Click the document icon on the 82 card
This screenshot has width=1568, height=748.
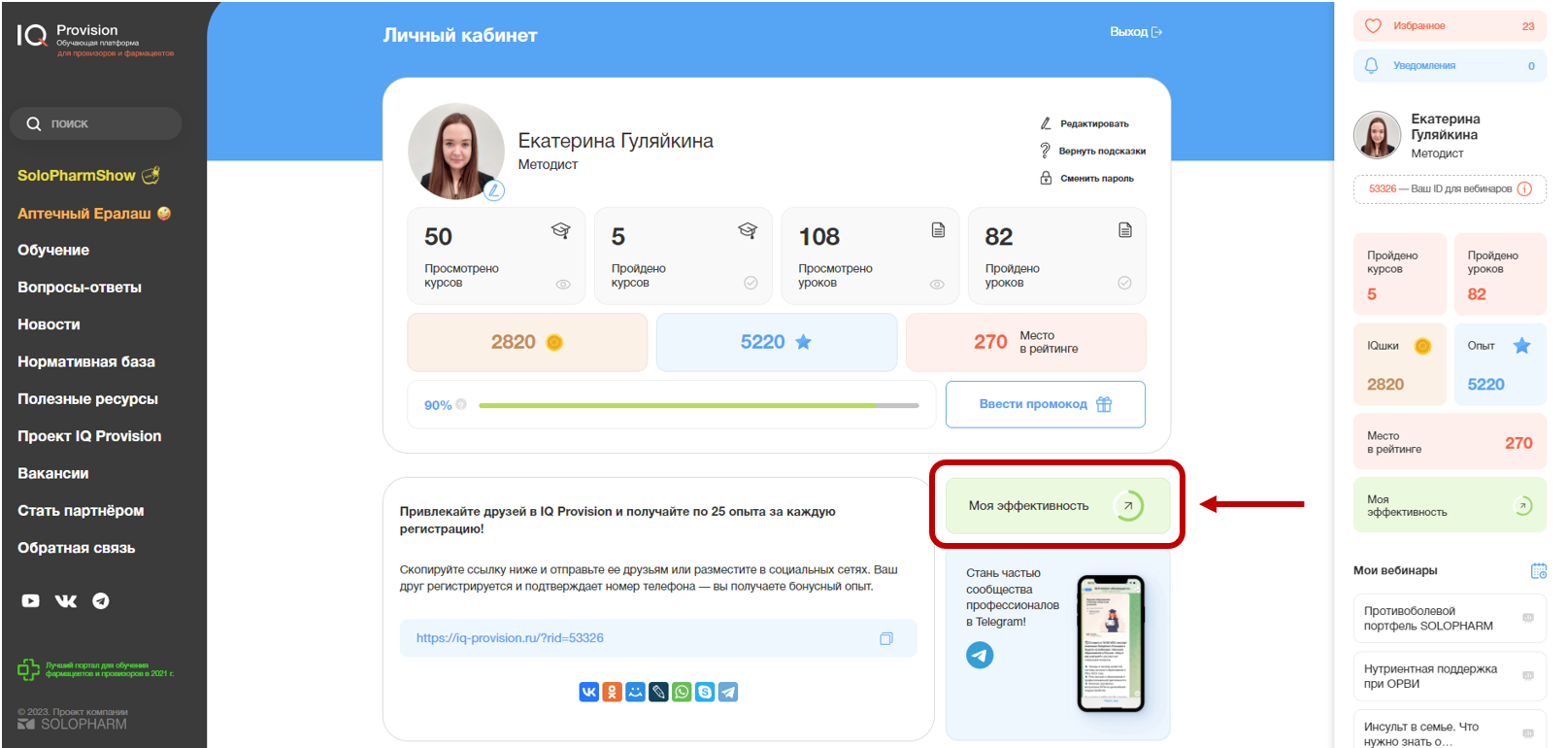(x=1125, y=230)
